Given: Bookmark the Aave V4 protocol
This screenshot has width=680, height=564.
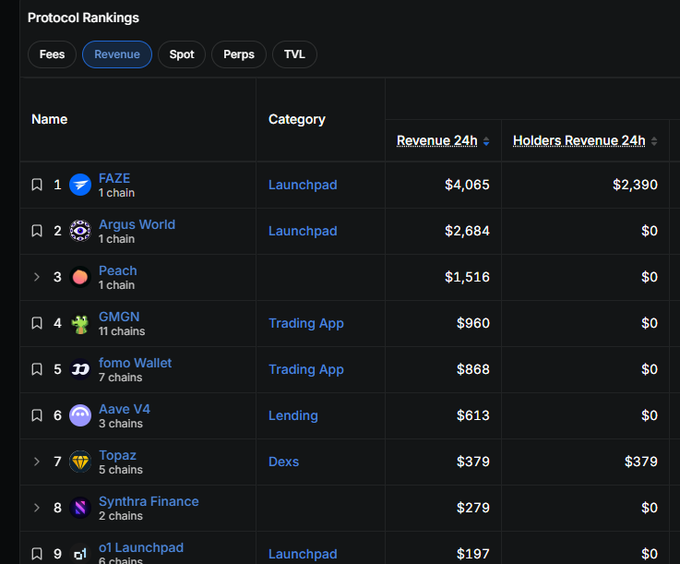Looking at the screenshot, I should tap(37, 415).
